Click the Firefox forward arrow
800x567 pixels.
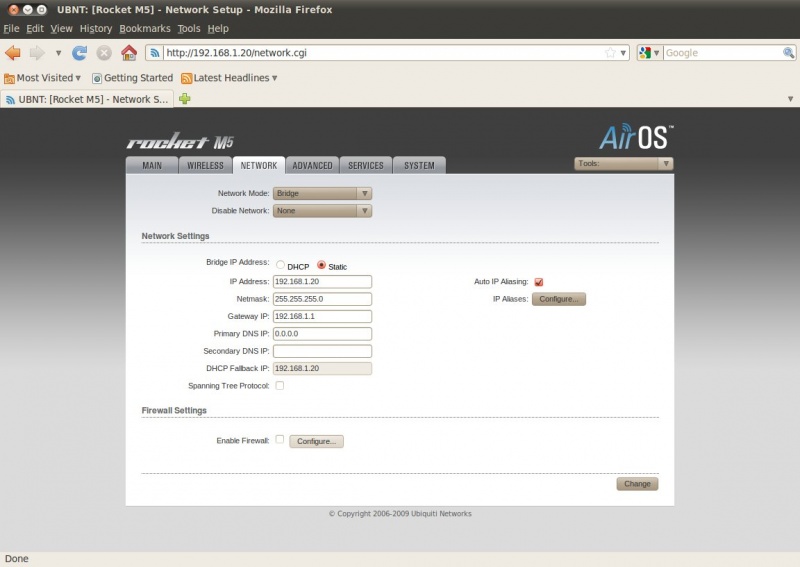37,53
